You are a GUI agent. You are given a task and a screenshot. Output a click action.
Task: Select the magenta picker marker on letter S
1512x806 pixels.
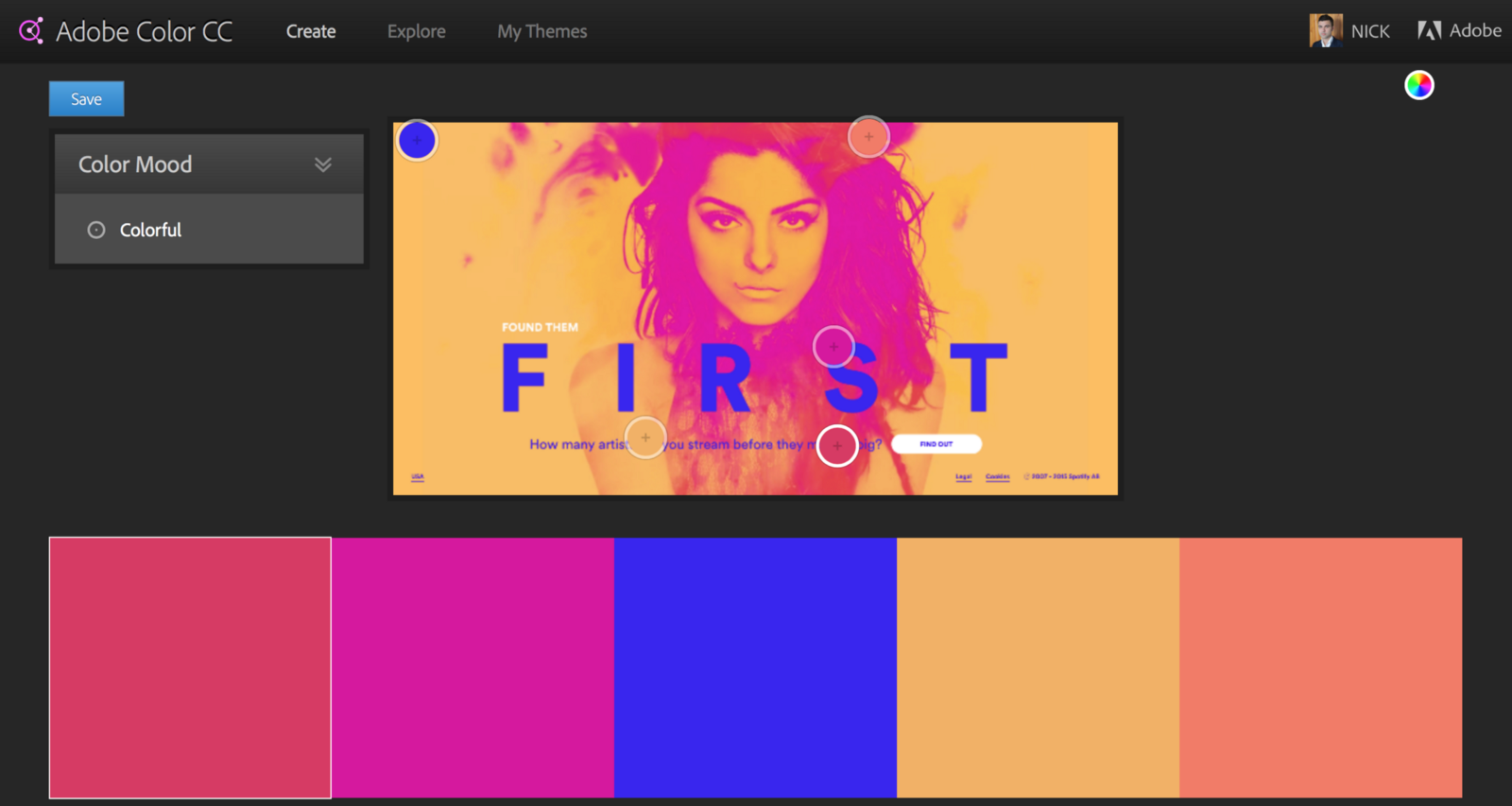tap(833, 347)
